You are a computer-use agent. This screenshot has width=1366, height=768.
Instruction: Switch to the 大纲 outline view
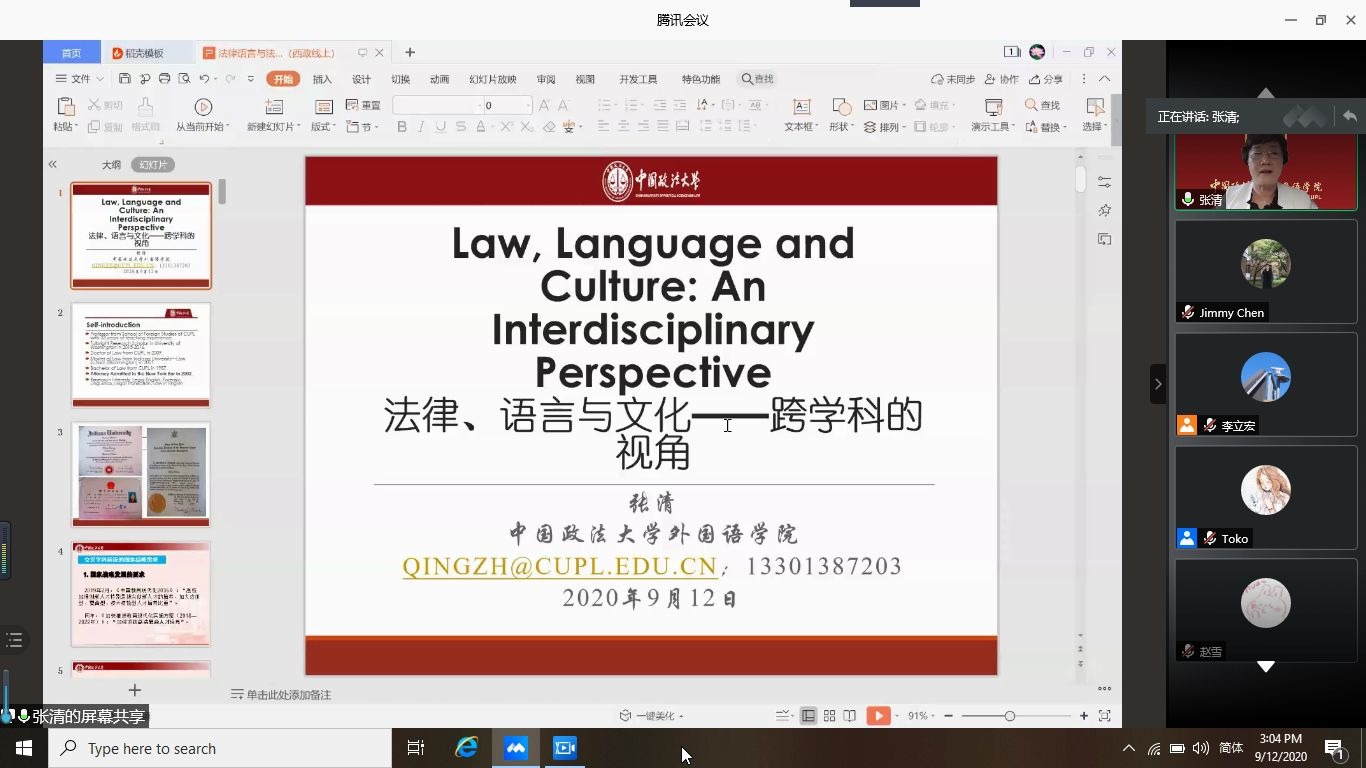(x=111, y=165)
